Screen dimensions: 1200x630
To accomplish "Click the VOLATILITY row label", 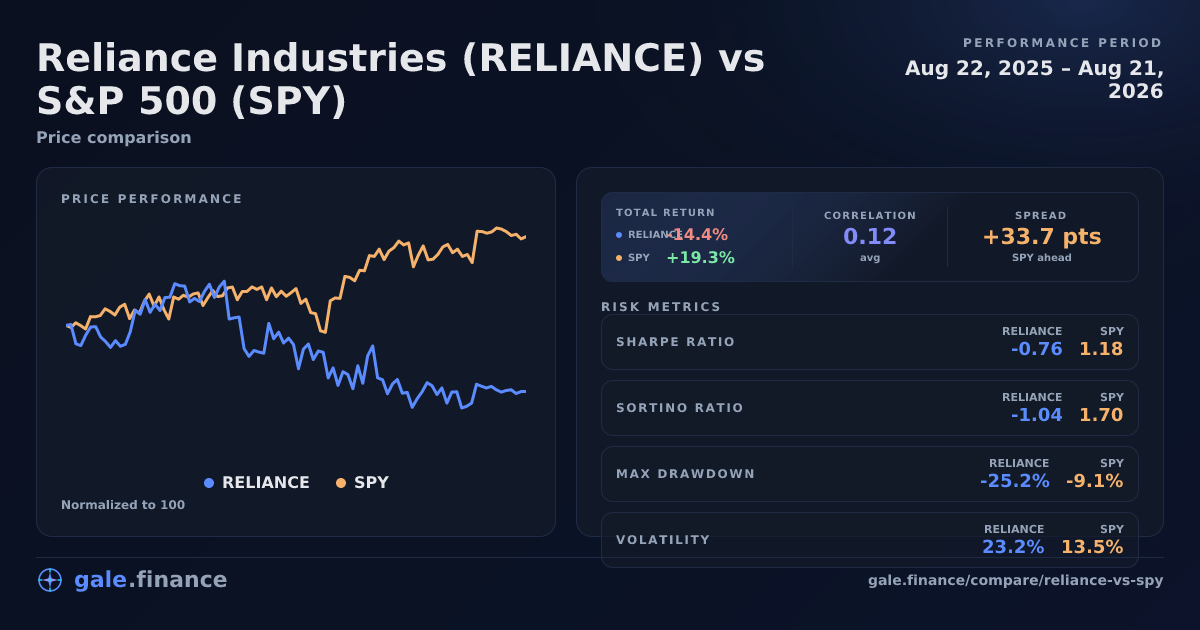I will pyautogui.click(x=663, y=540).
